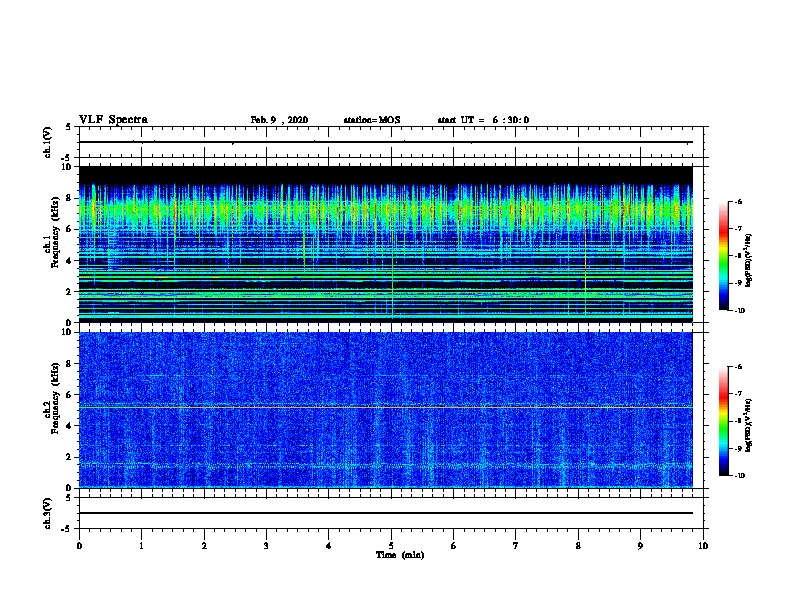The image size is (792, 612).
Task: Click the "4" kHz tick on ch.2 frequency axis
Action: pyautogui.click(x=70, y=426)
